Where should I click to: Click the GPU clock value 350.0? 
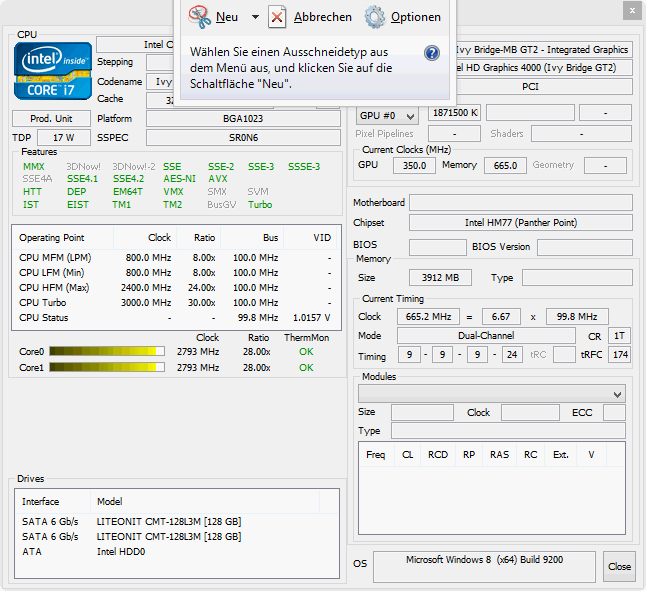pos(414,166)
